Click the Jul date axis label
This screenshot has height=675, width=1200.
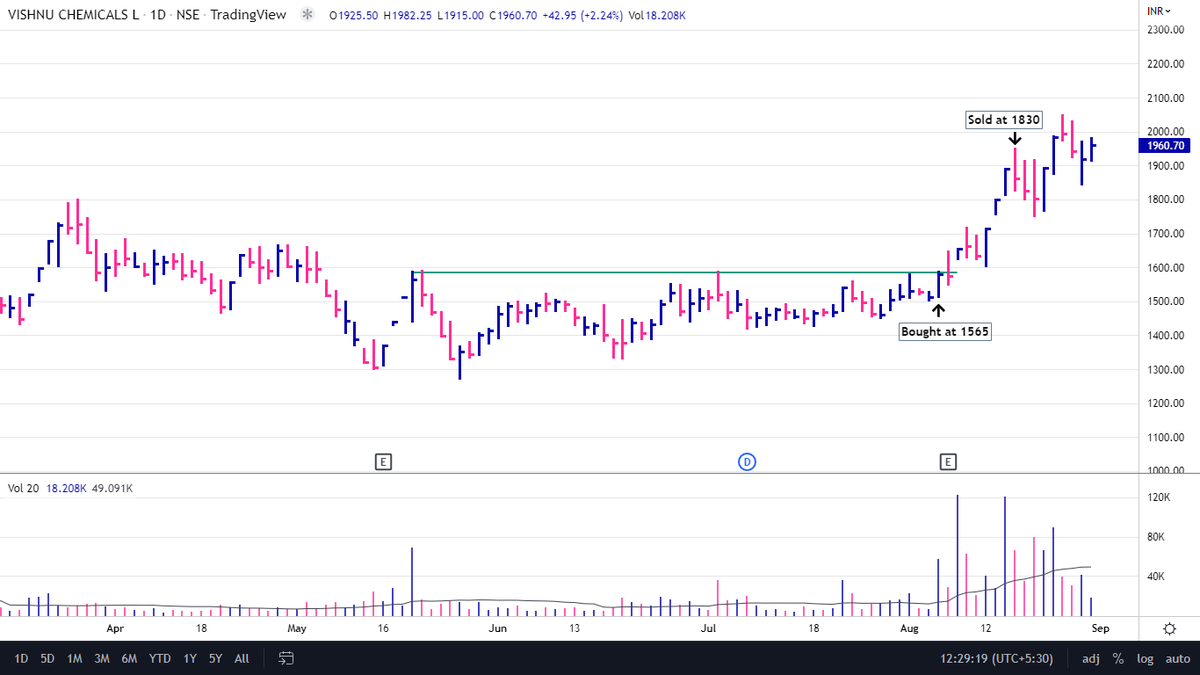click(x=709, y=628)
